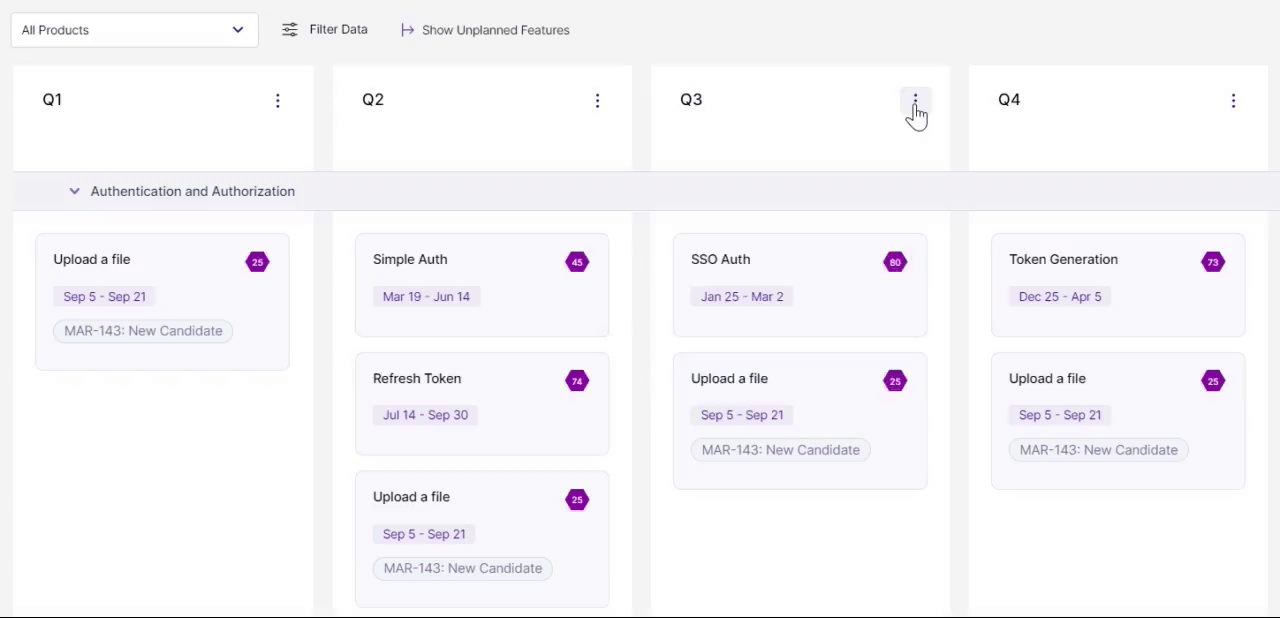Image resolution: width=1280 pixels, height=618 pixels.
Task: Open the Q2 column three-dot menu
Action: (597, 100)
